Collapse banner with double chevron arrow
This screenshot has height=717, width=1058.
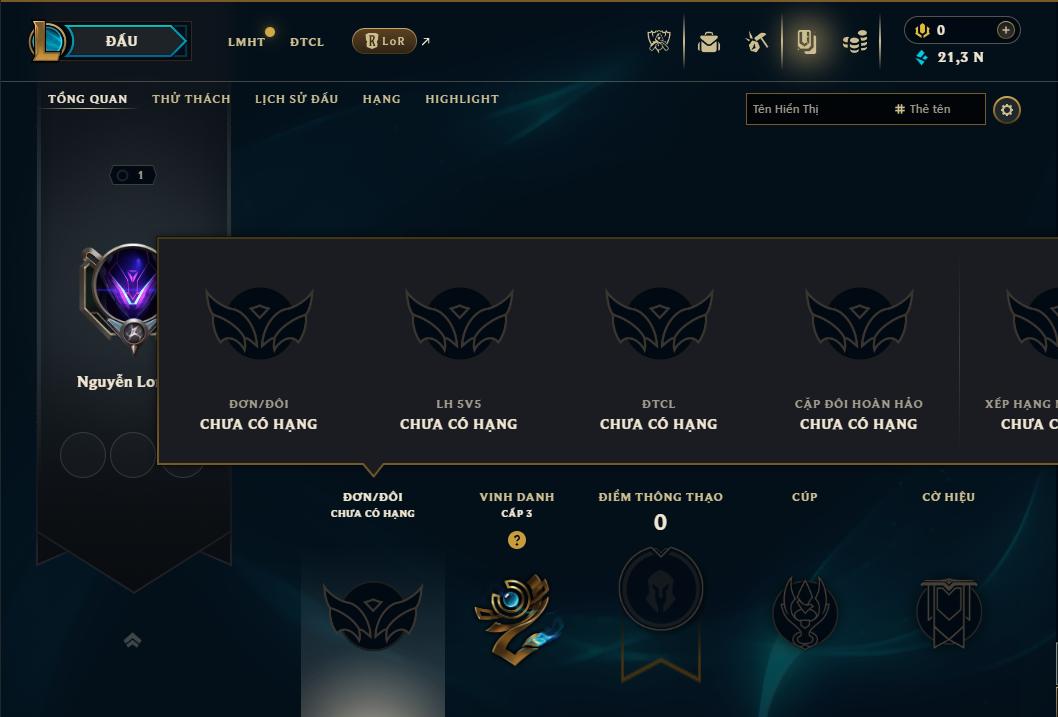(133, 640)
